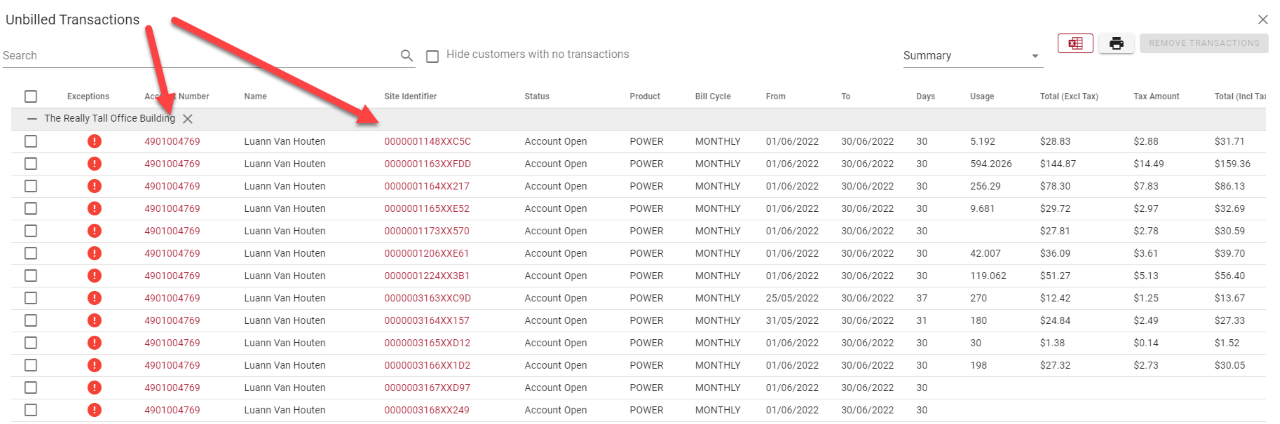The image size is (1280, 424).
Task: Open exception icon for site 0000001148XXC5C
Action: click(x=94, y=141)
